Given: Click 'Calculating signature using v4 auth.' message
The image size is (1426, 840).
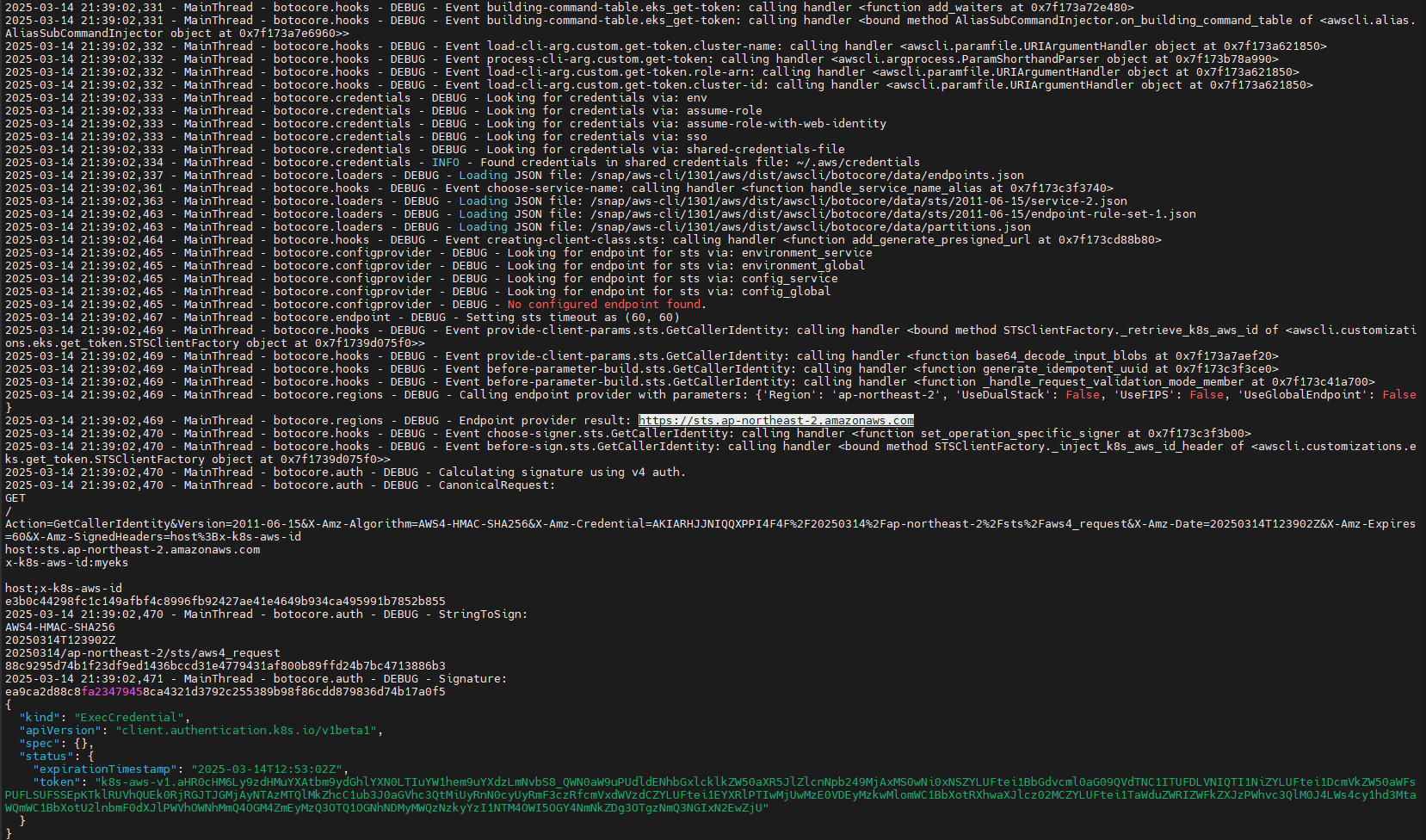Looking at the screenshot, I should click(x=563, y=472).
